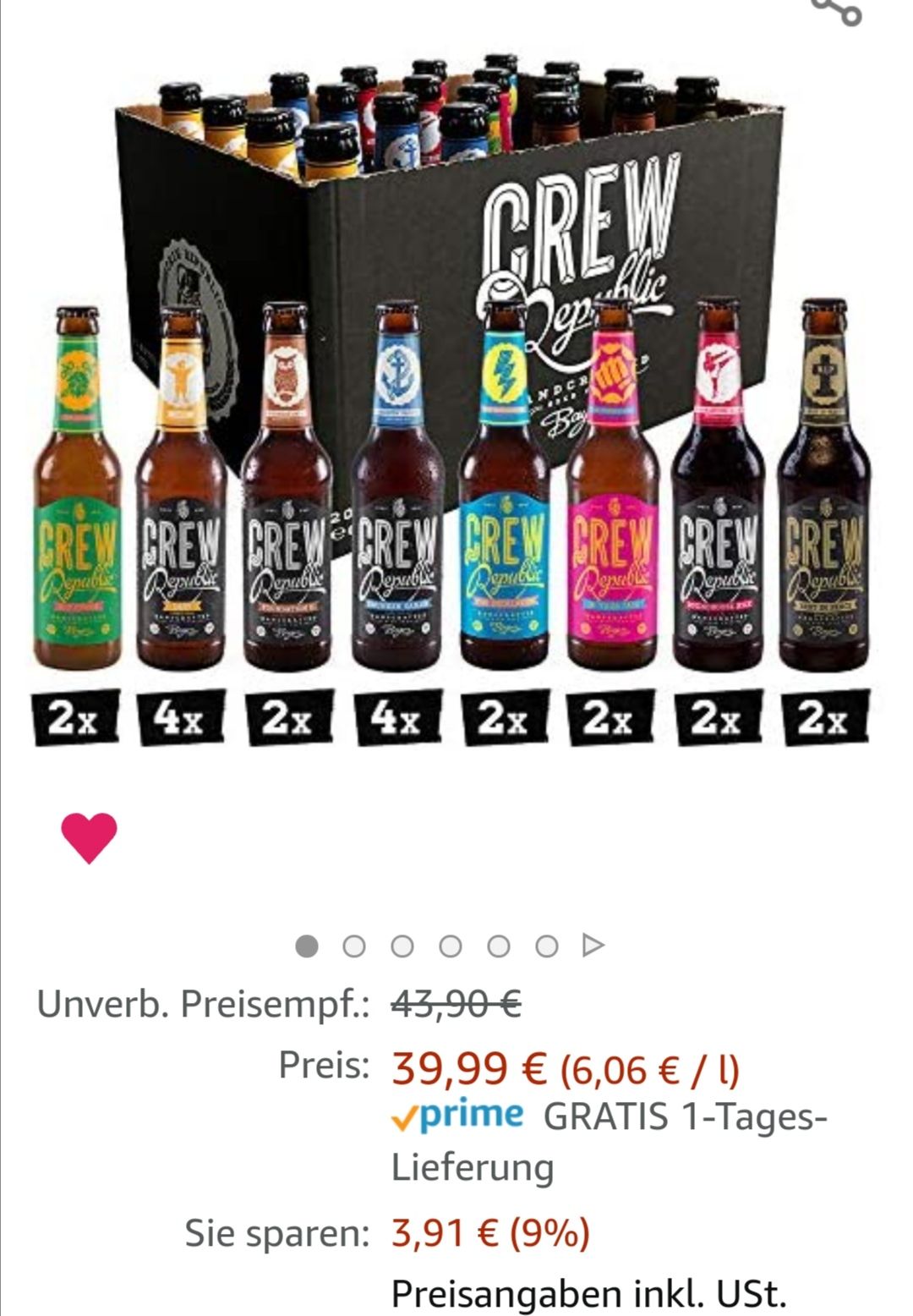
Task: Click the struck-through 43,90 € list price
Action: pyautogui.click(x=456, y=1005)
